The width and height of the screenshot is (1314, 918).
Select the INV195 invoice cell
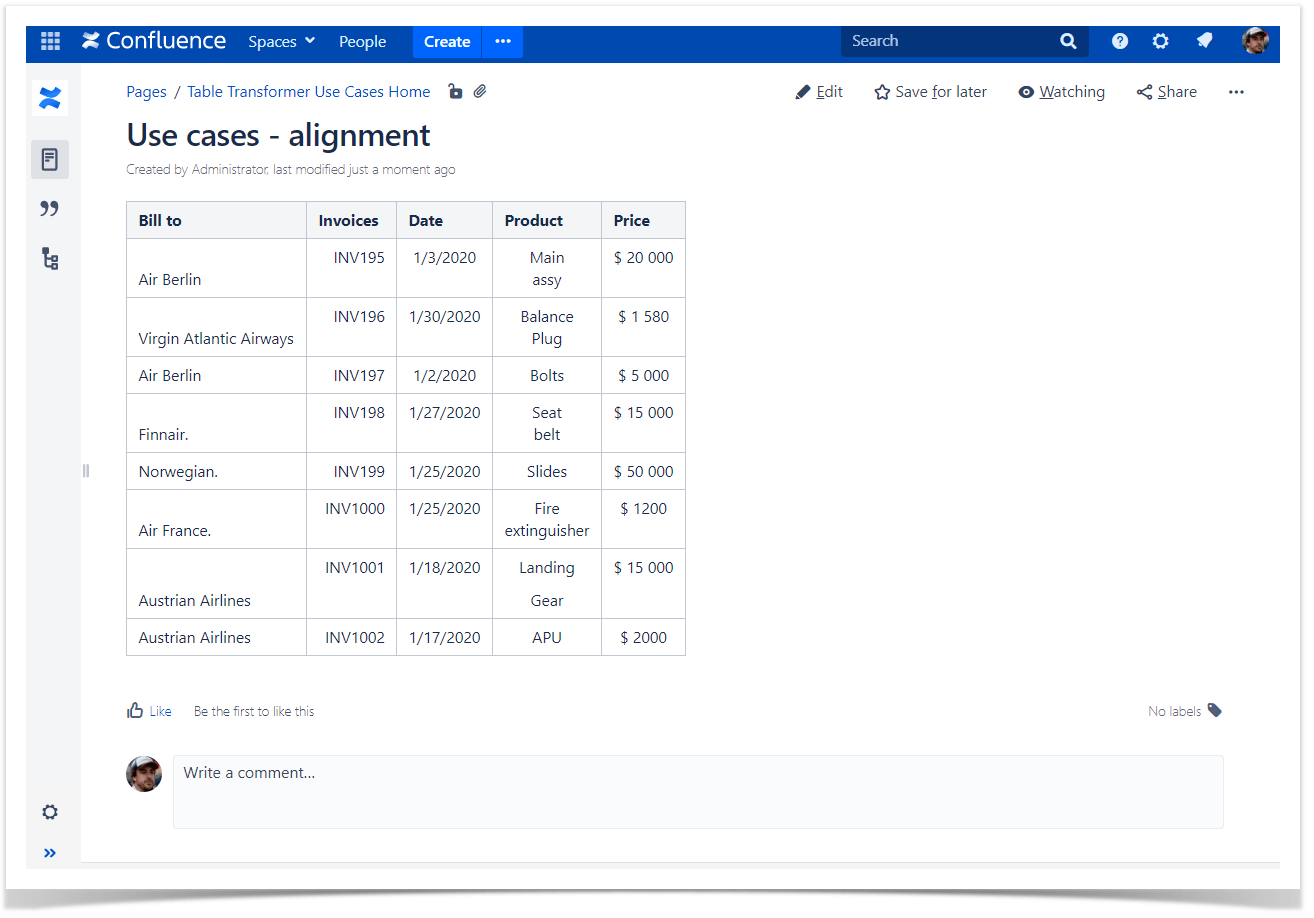[x=351, y=268]
